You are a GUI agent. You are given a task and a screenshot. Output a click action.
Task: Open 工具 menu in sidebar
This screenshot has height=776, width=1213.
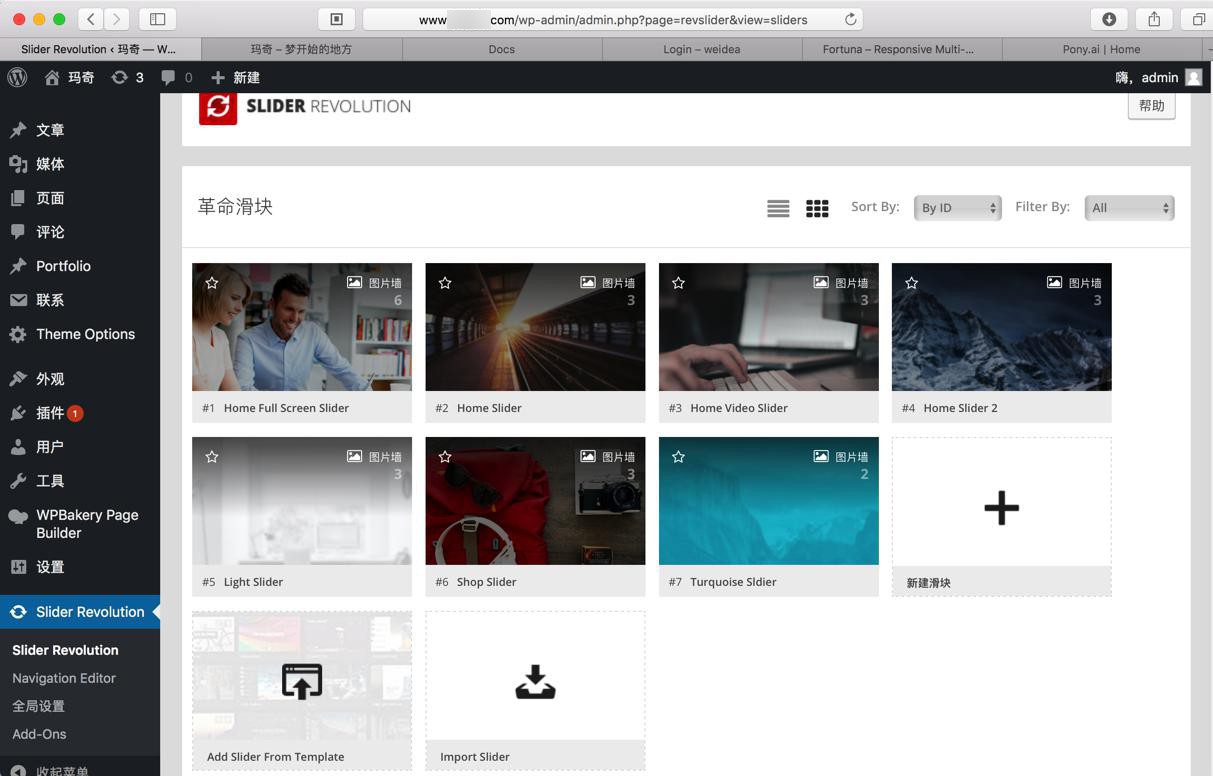tap(80, 481)
